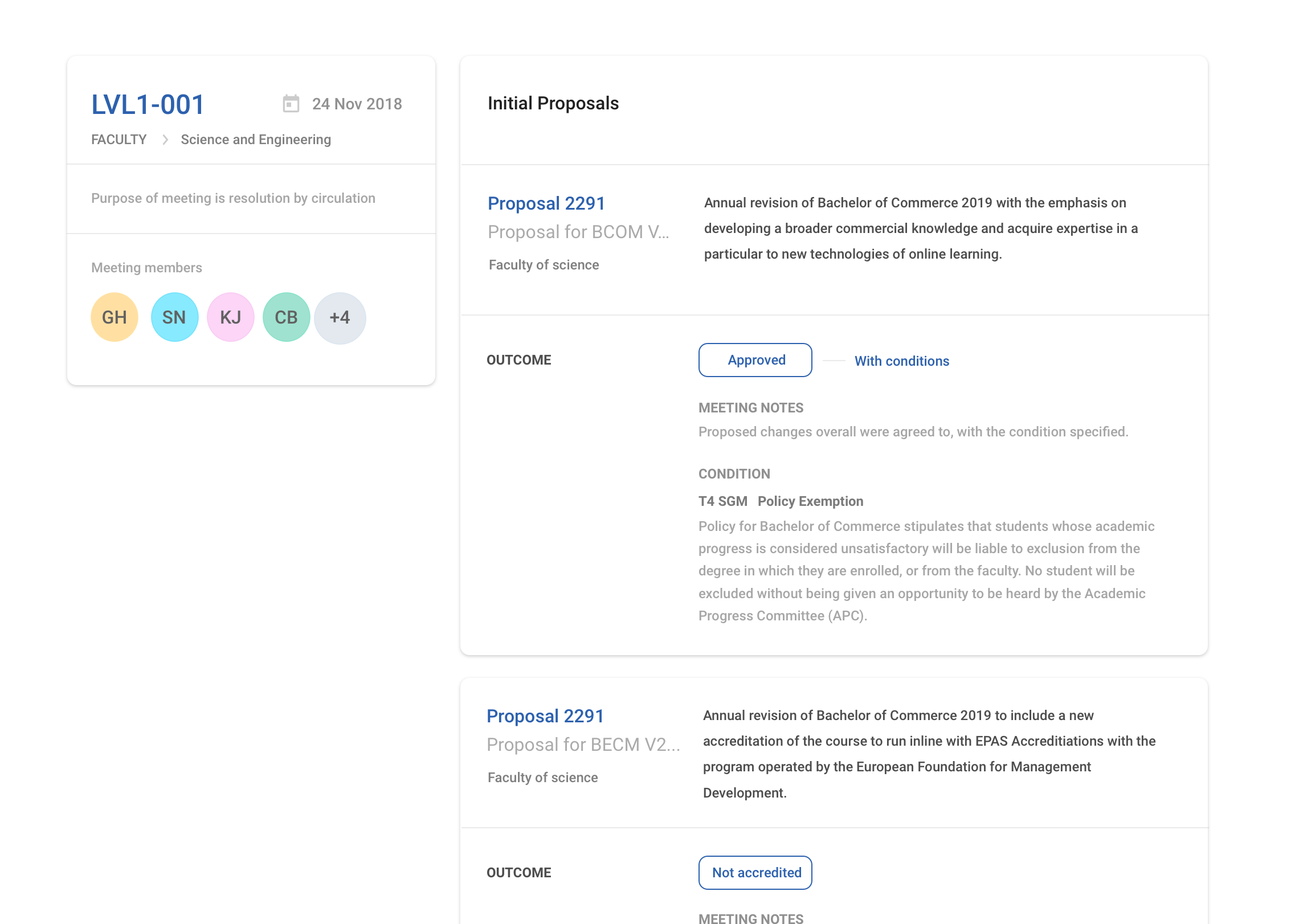Click the KJ member avatar

point(230,317)
